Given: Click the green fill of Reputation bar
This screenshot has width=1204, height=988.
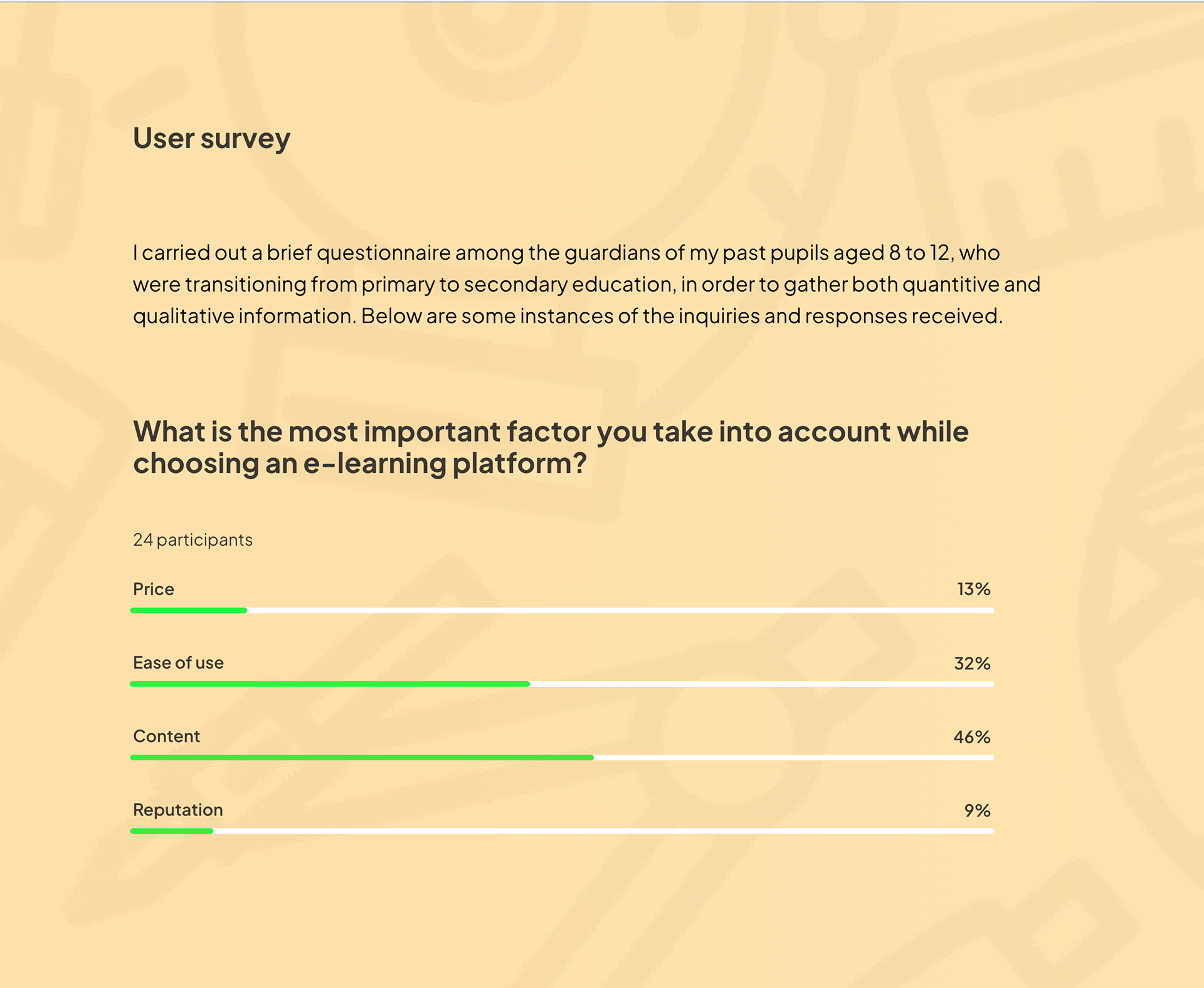Looking at the screenshot, I should pyautogui.click(x=172, y=831).
